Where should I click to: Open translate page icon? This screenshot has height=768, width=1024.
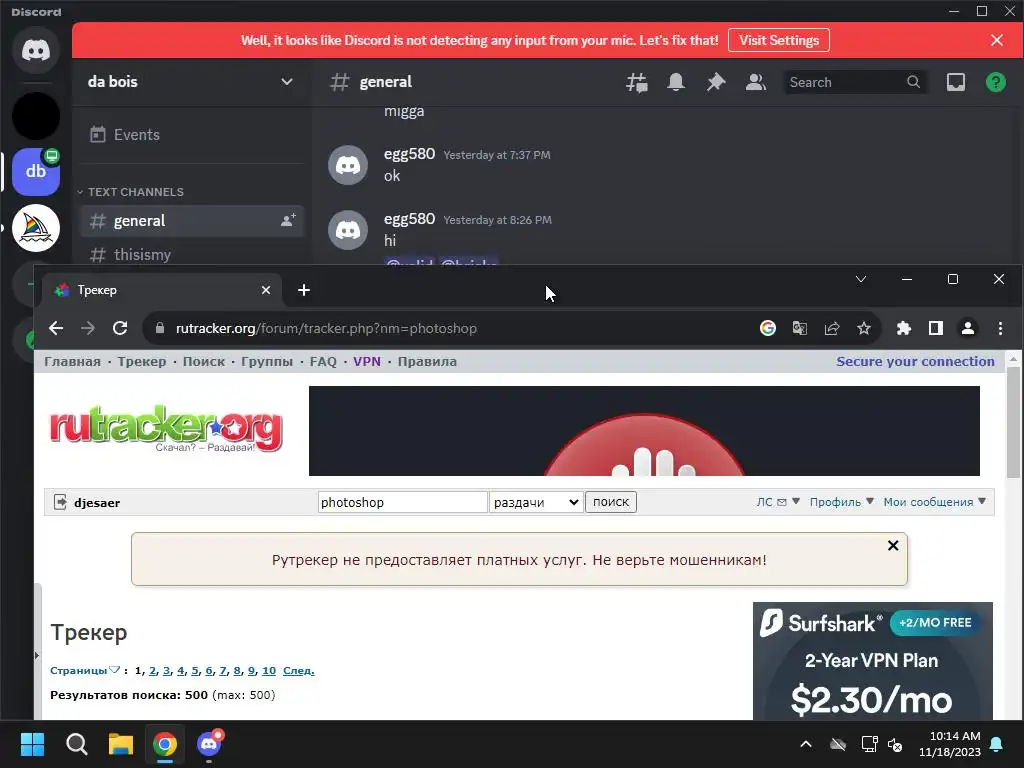click(x=799, y=328)
